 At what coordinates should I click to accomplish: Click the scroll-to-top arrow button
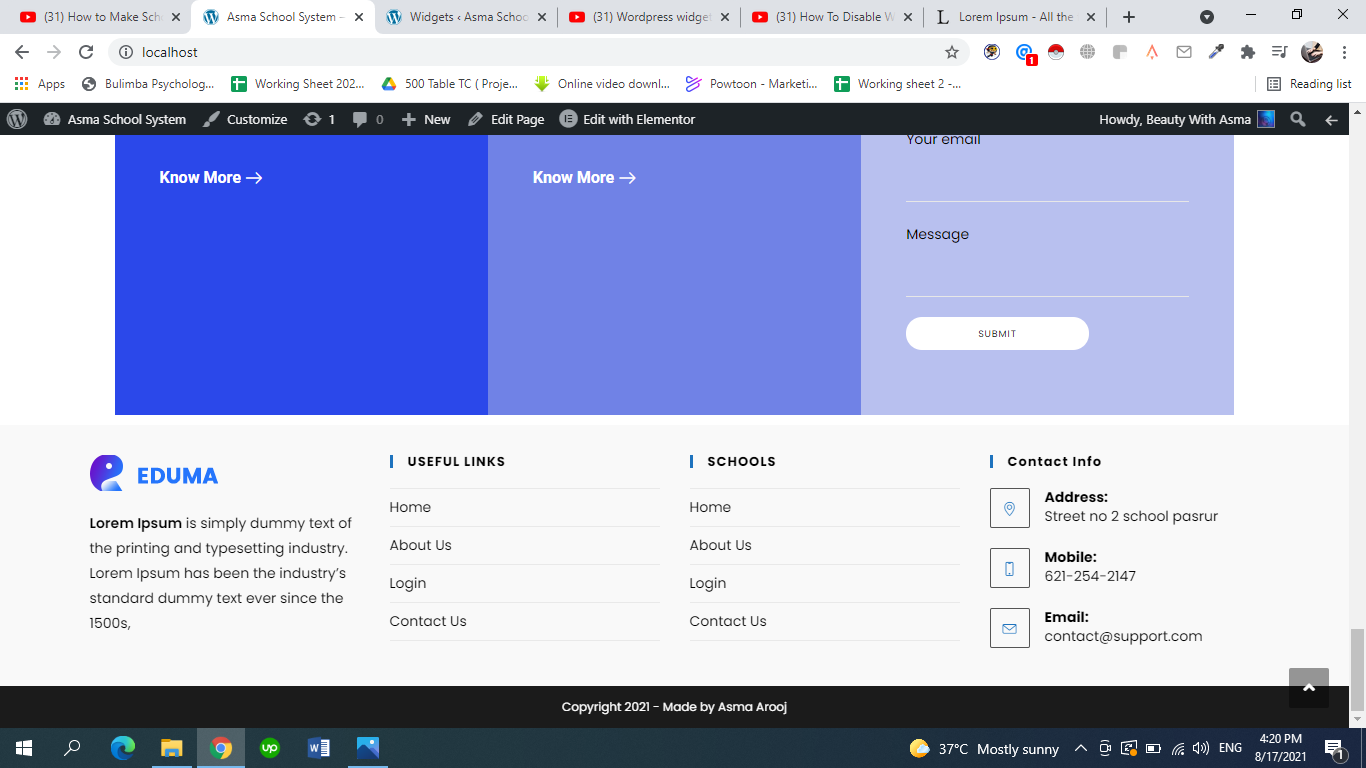click(x=1308, y=688)
